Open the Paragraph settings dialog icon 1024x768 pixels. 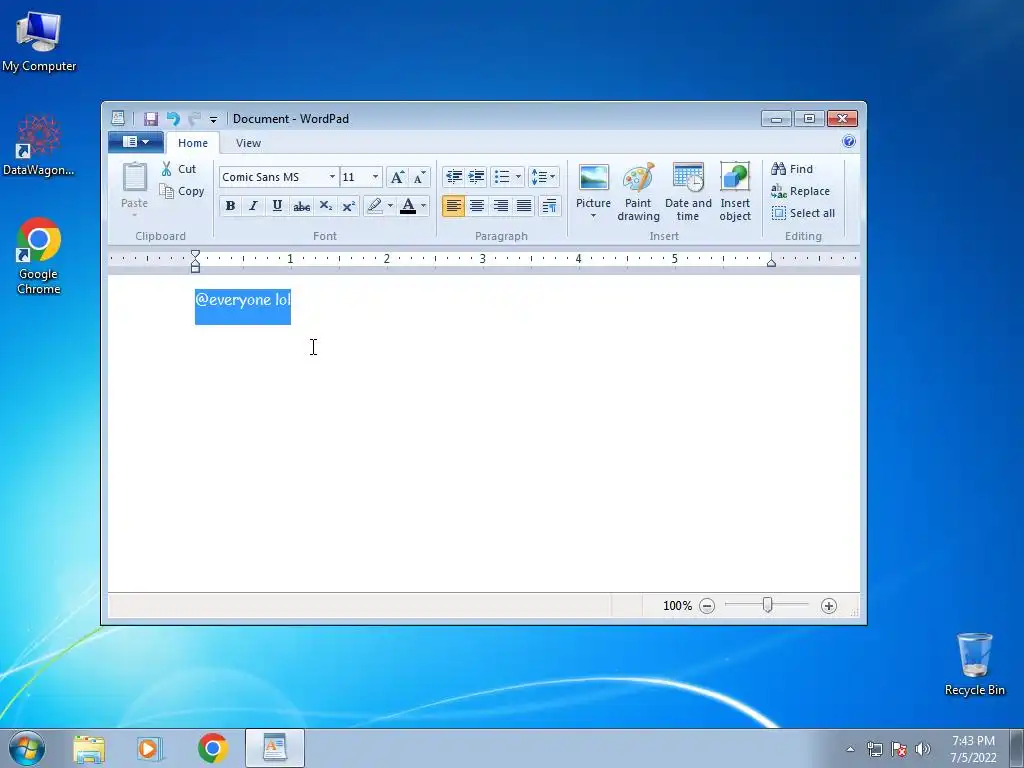point(549,206)
